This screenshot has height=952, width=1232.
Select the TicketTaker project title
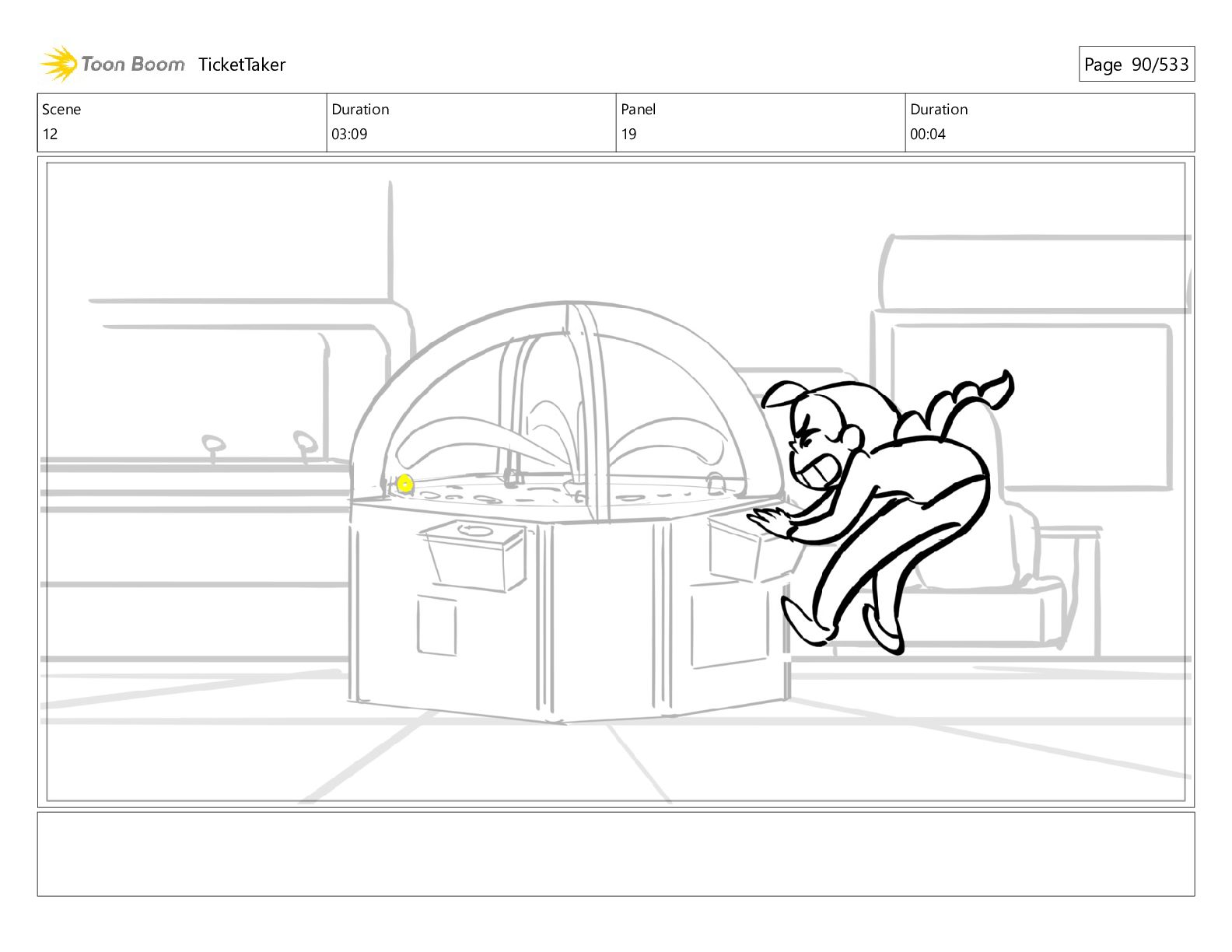[x=242, y=65]
